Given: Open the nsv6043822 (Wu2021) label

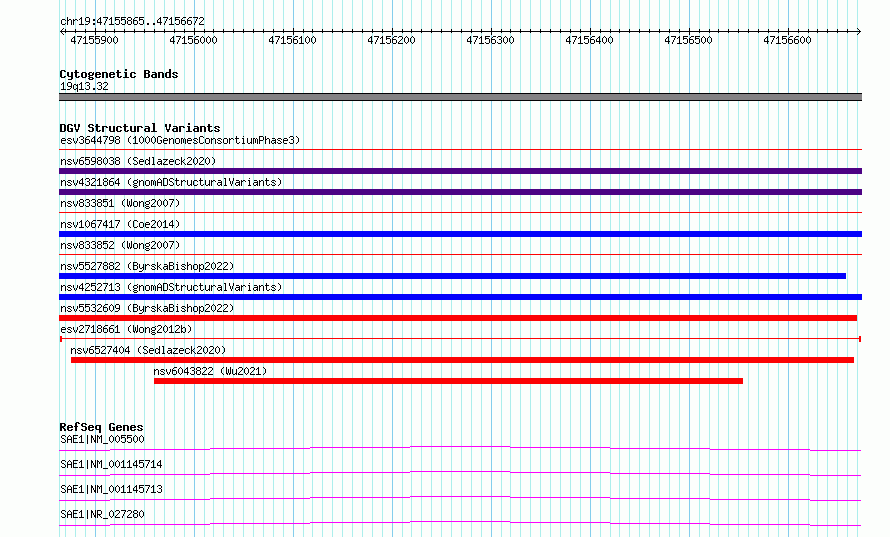Looking at the screenshot, I should [210, 371].
